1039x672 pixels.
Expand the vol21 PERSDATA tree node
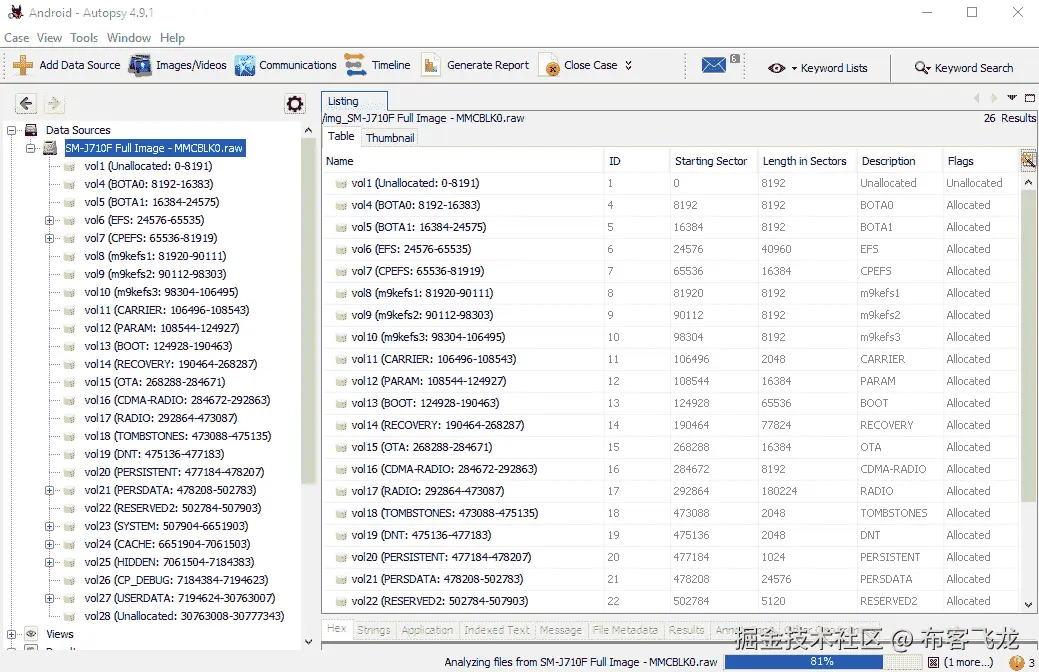point(49,490)
